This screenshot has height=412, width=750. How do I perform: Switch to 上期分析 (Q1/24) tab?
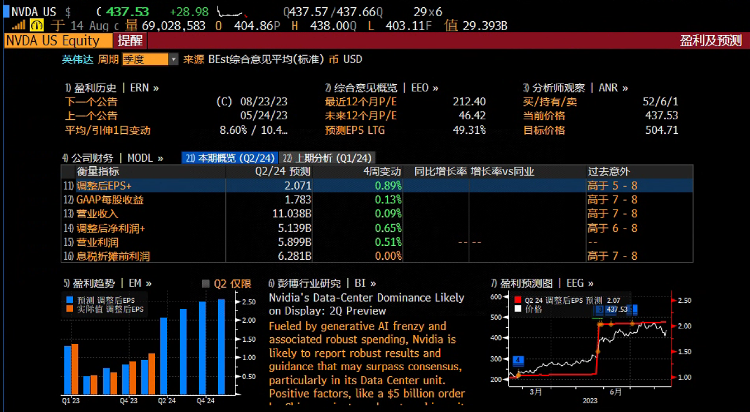[x=327, y=158]
